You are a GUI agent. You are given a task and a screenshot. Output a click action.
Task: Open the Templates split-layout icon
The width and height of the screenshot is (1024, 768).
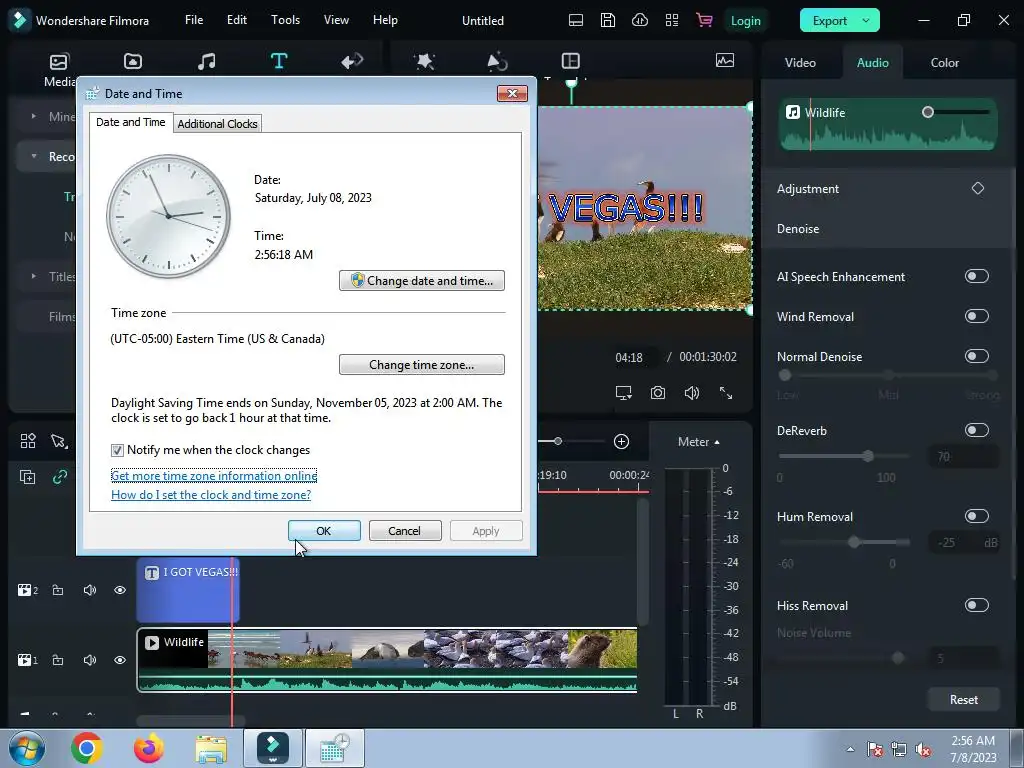pos(571,61)
